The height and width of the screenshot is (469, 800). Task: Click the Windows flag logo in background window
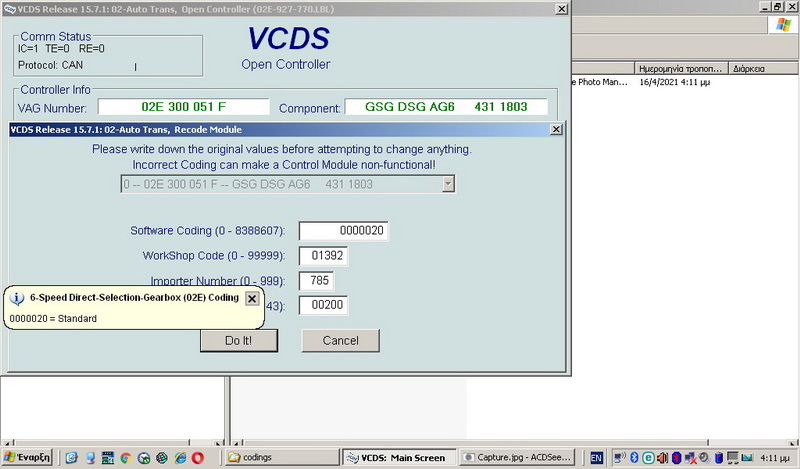783,24
